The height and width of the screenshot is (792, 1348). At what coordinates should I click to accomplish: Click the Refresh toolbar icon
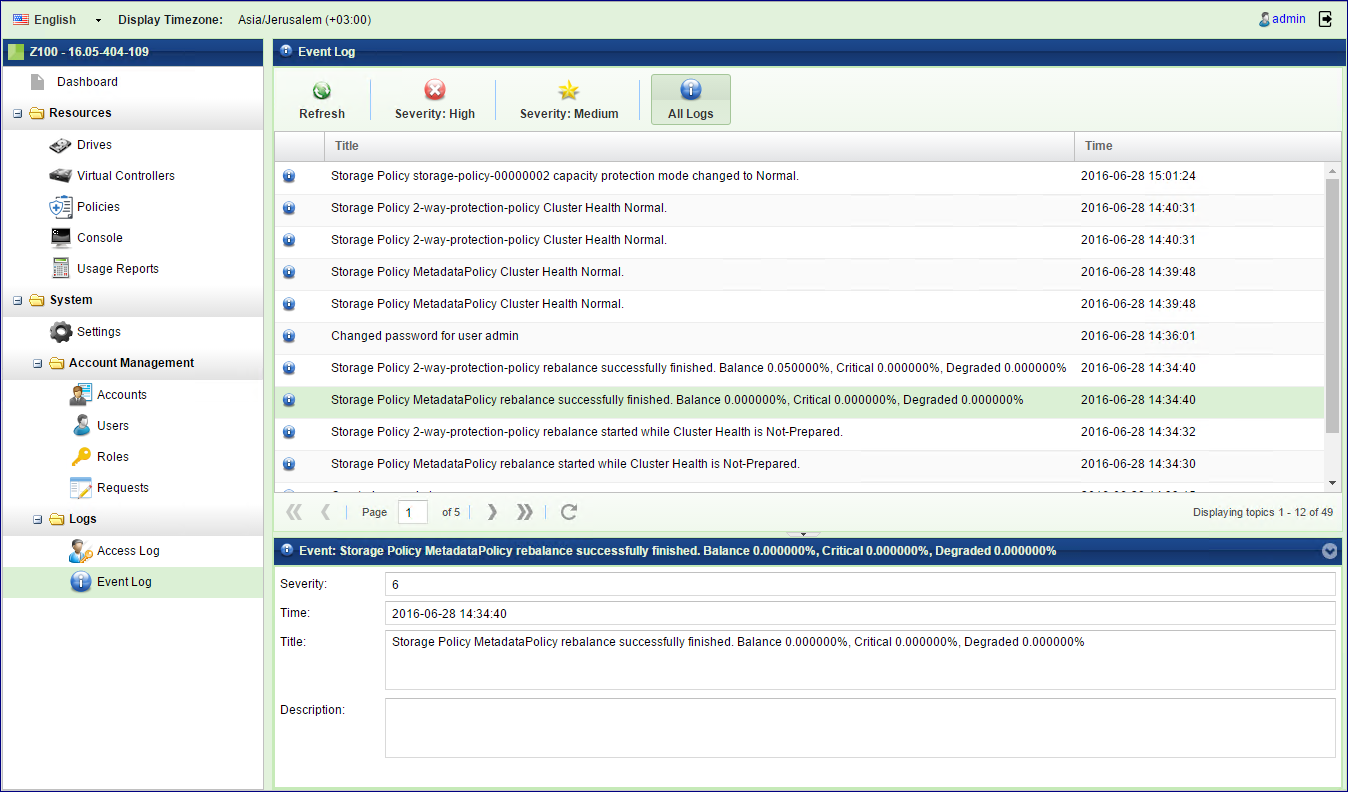pos(322,100)
